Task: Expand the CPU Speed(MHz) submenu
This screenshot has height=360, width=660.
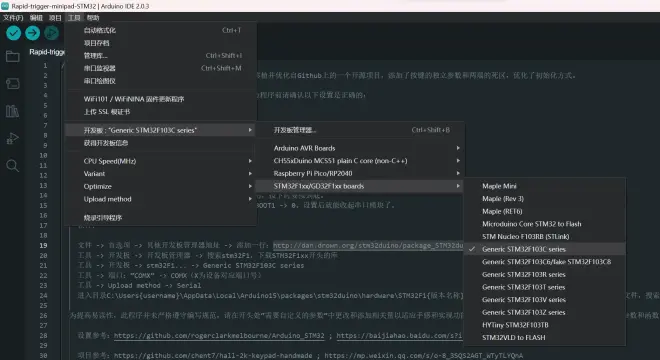Action: (161, 161)
